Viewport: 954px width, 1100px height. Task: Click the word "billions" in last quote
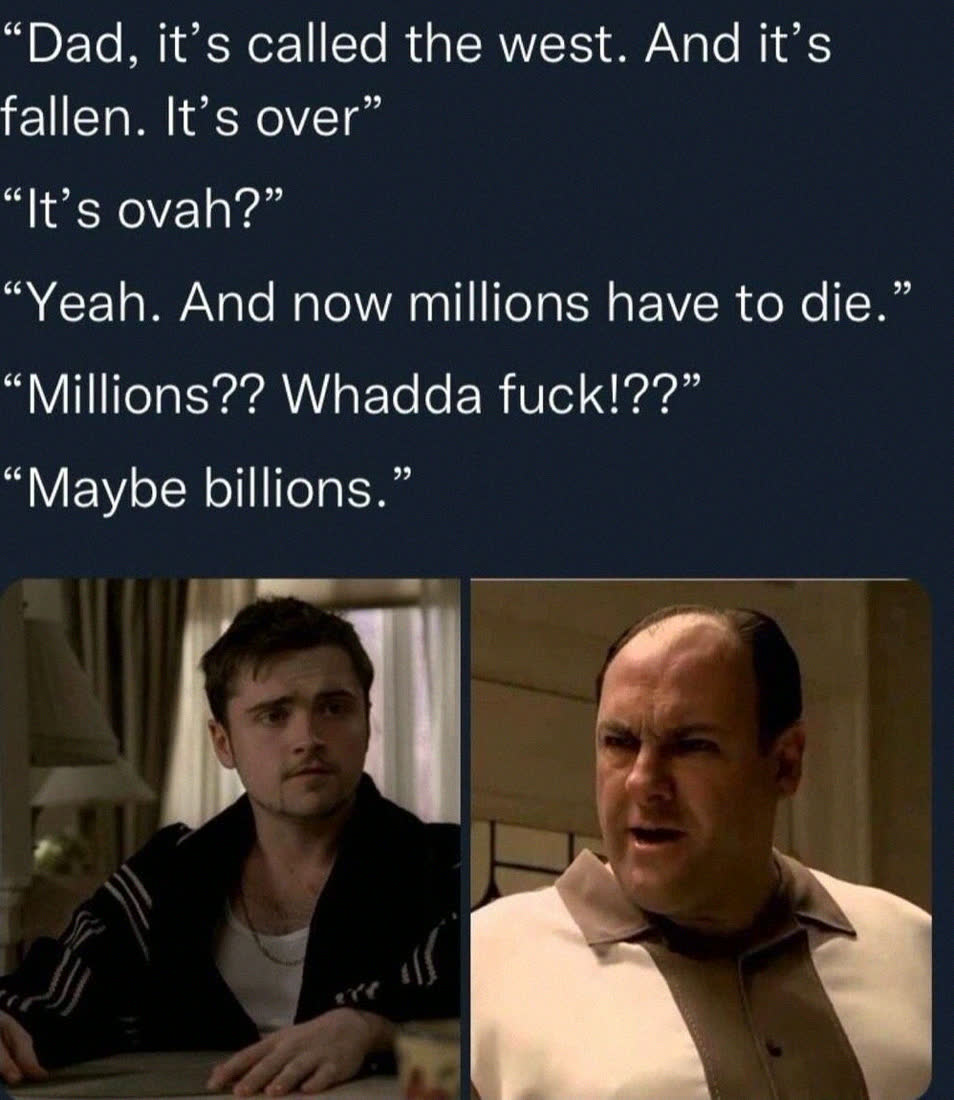tap(287, 488)
